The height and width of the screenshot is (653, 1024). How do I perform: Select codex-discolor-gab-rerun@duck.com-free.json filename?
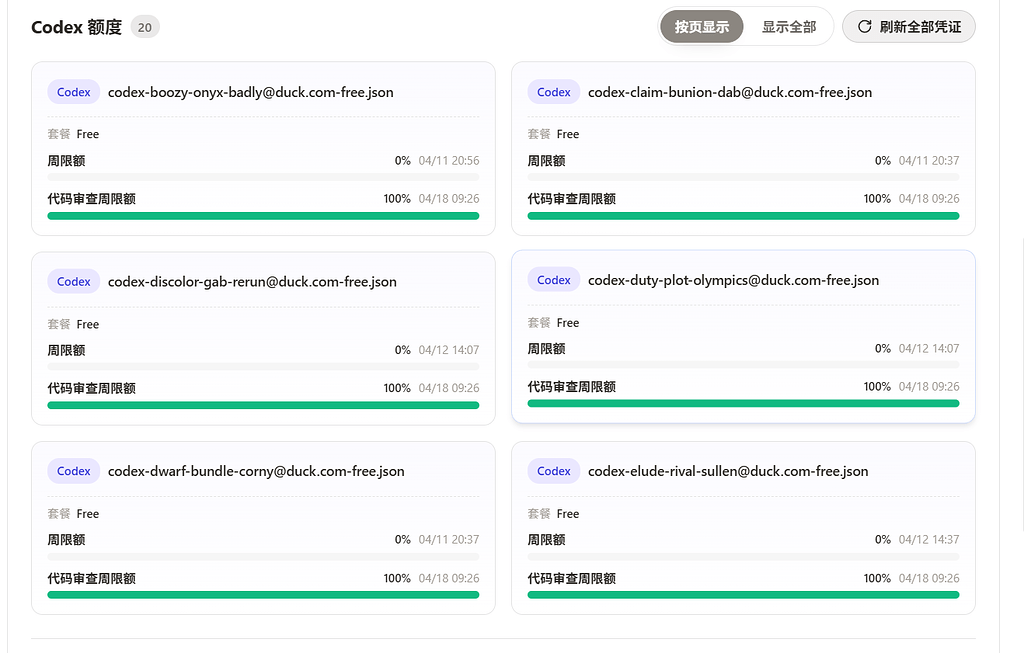pos(252,281)
